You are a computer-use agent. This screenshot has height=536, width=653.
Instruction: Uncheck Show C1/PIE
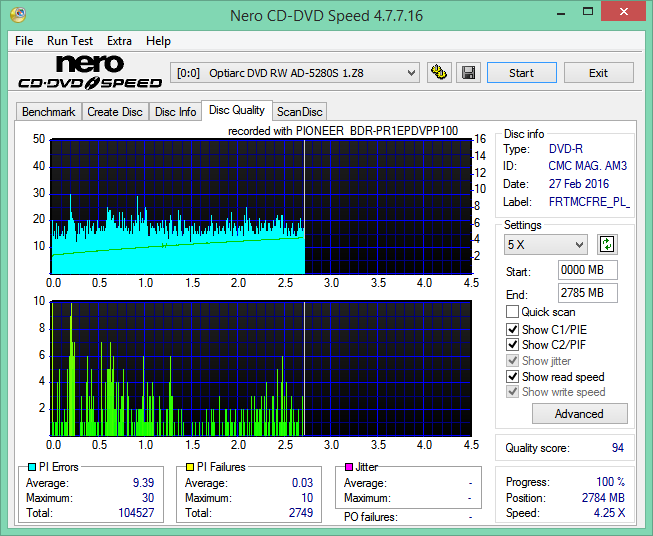pos(512,329)
